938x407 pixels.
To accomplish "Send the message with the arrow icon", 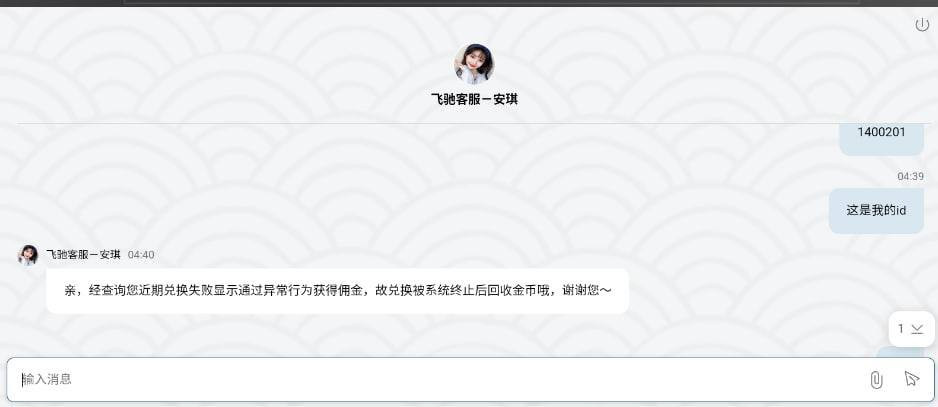I will (x=911, y=379).
